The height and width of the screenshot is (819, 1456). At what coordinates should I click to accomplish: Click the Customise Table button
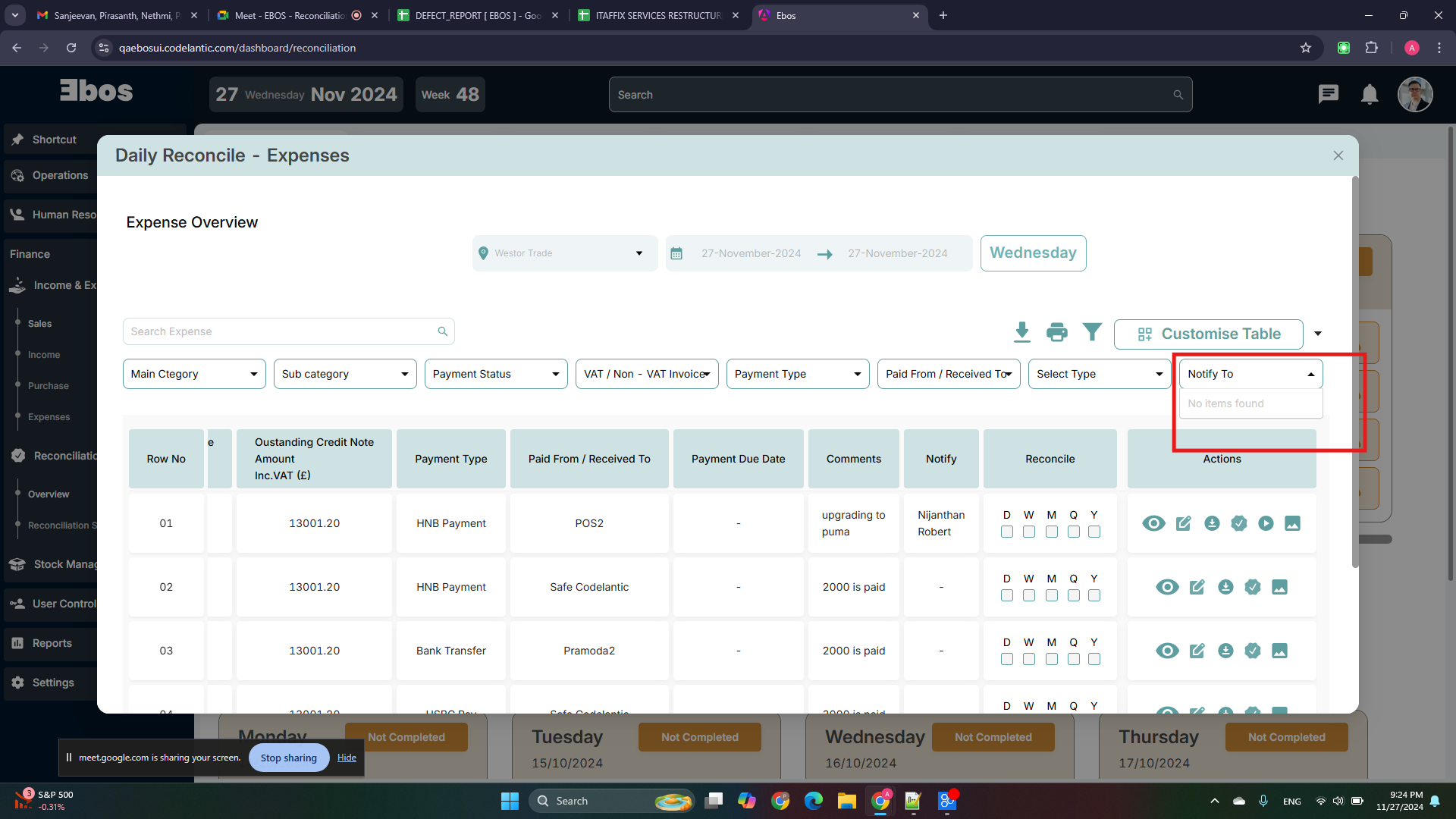pyautogui.click(x=1209, y=334)
